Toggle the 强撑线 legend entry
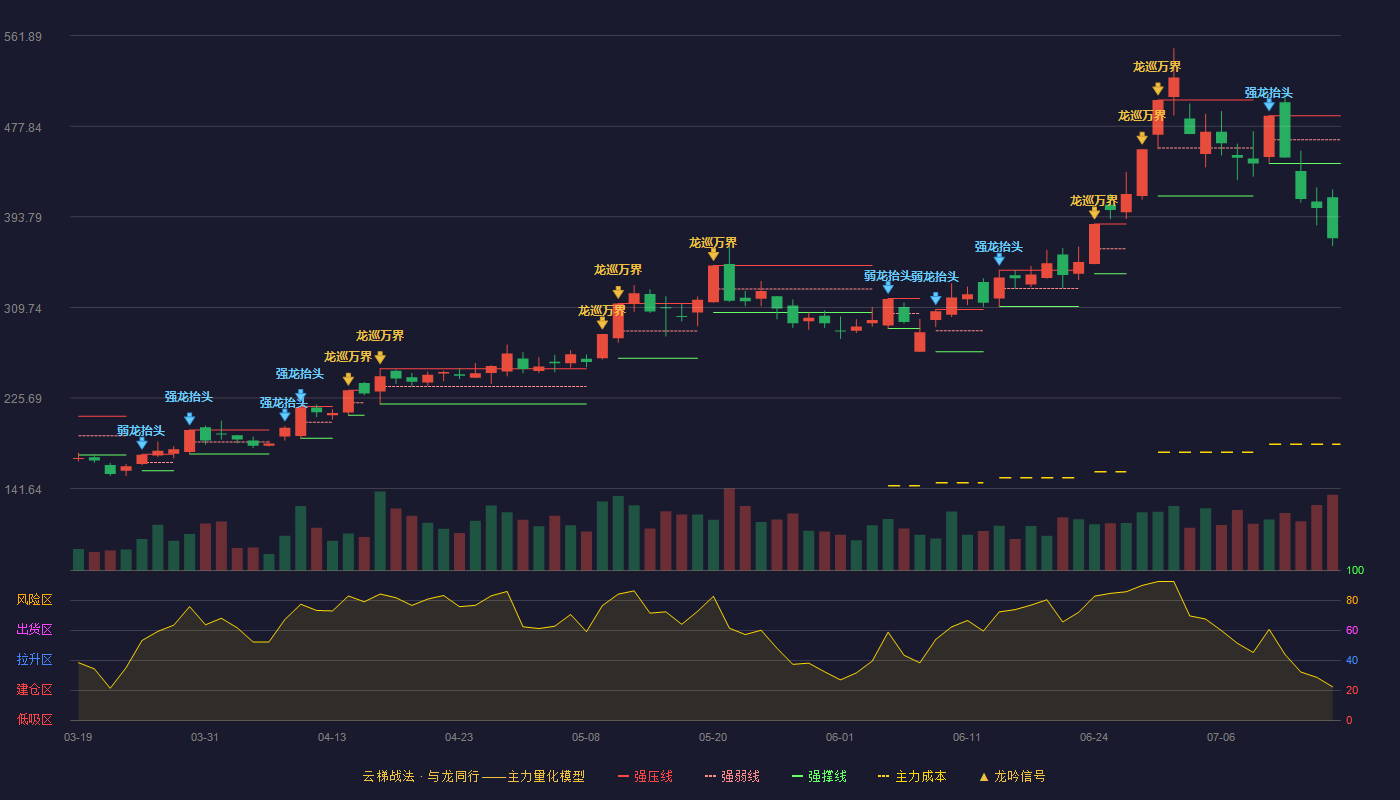This screenshot has width=1400, height=800. click(819, 776)
